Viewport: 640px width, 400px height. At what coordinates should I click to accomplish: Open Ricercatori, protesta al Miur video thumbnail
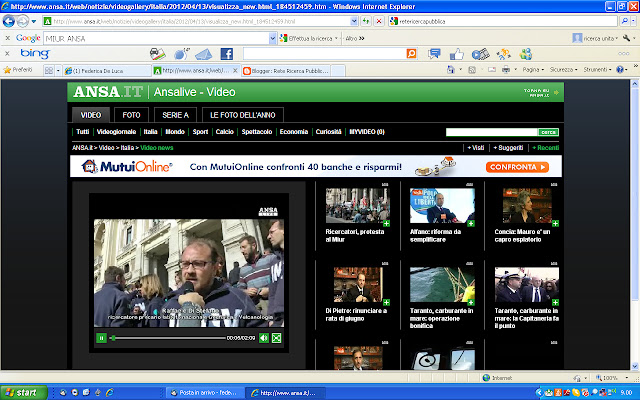[x=358, y=205]
